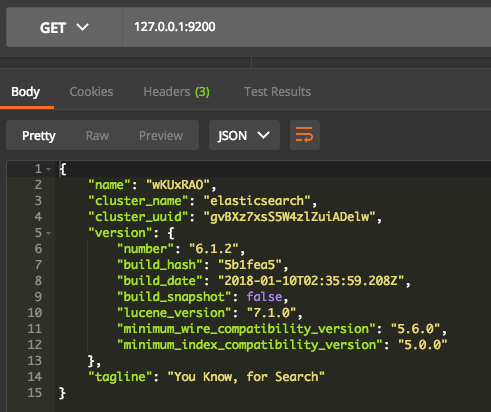
Task: Click the "number" key
Action: pyautogui.click(x=145, y=249)
